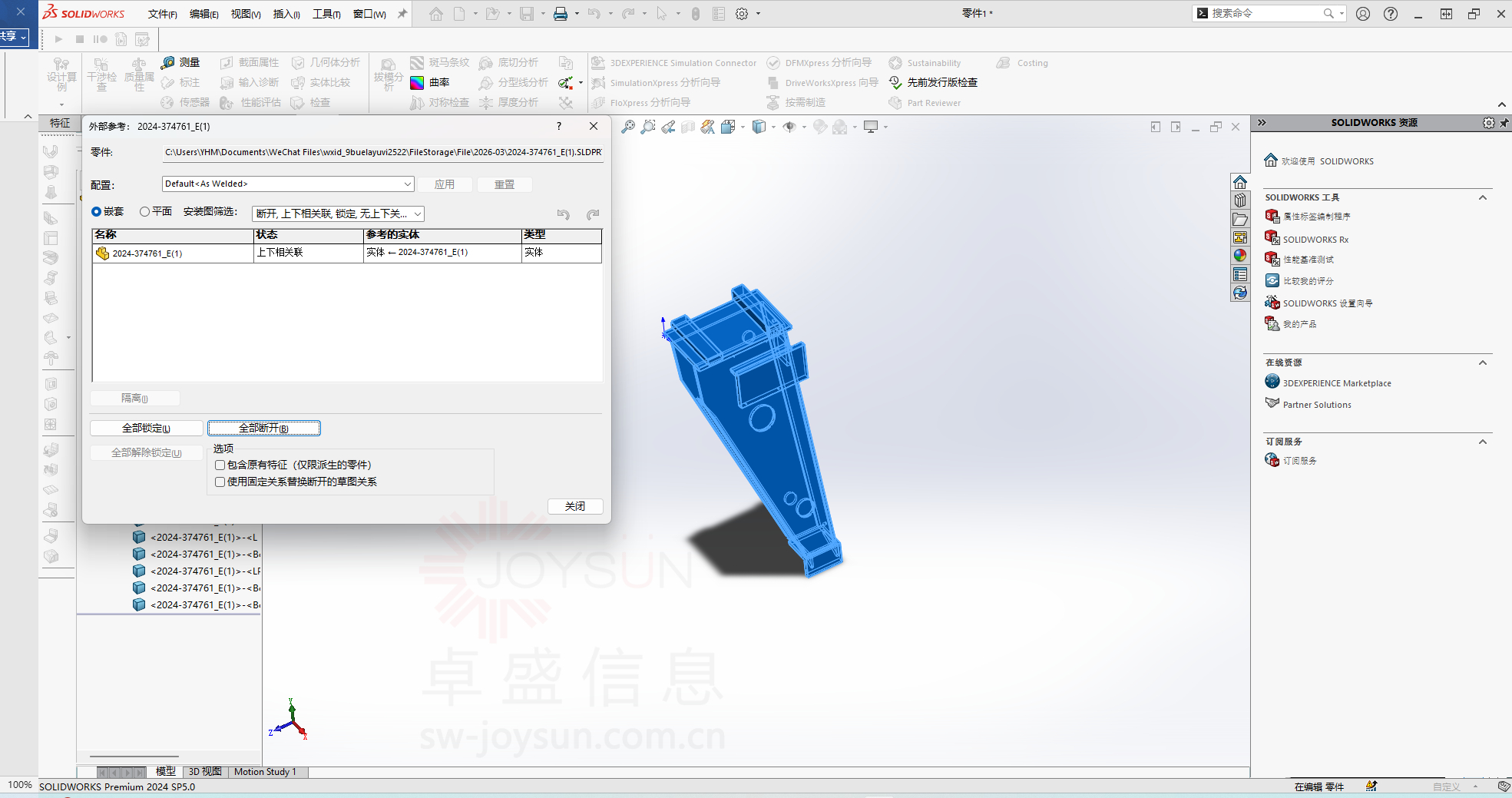Collapse the SOLIDWORKS 工具 section
The width and height of the screenshot is (1512, 798).
point(1483,197)
